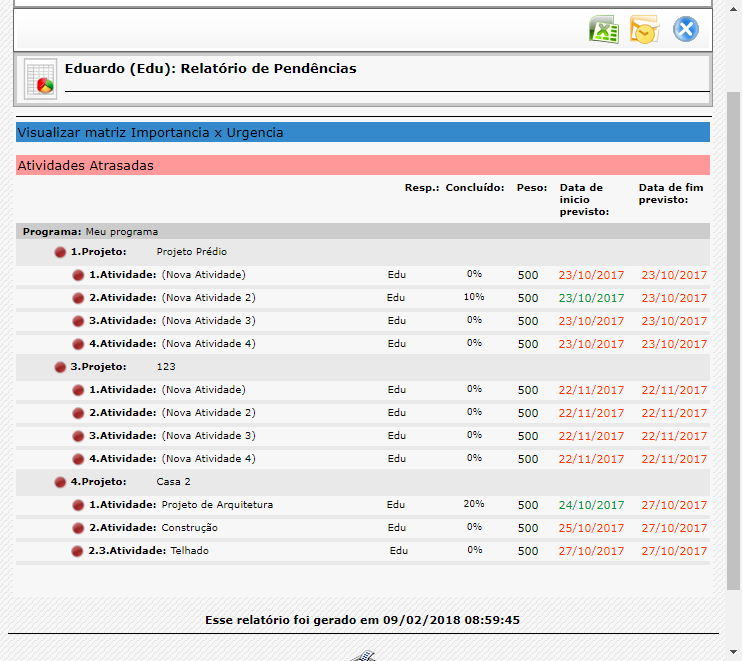Select the Atividades Atrasadas section header
The width and height of the screenshot is (742, 661).
[x=363, y=165]
